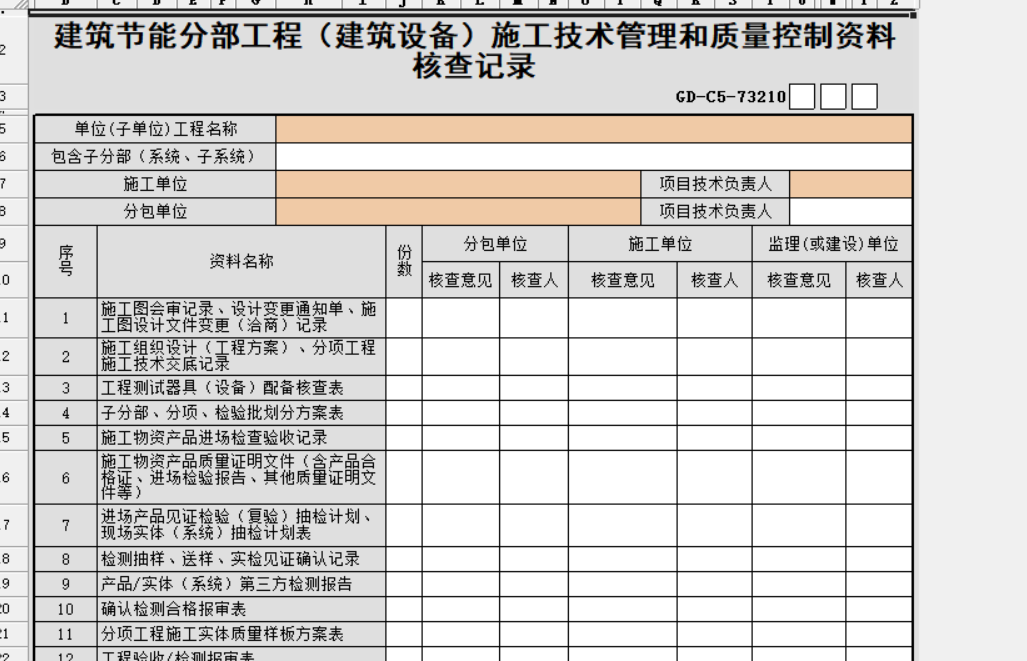Select the '分包单位' label cell in the header block
The height and width of the screenshot is (661, 1027).
155,212
